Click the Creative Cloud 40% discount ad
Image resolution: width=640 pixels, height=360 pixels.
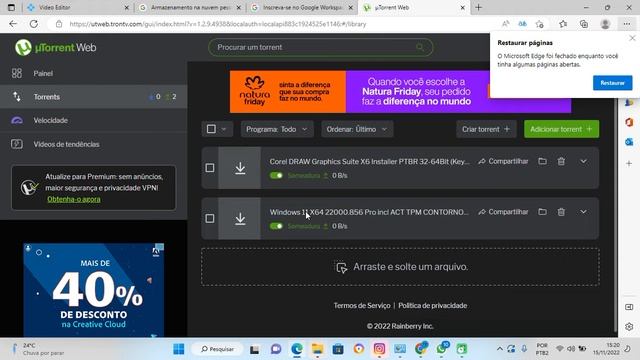(x=93, y=290)
